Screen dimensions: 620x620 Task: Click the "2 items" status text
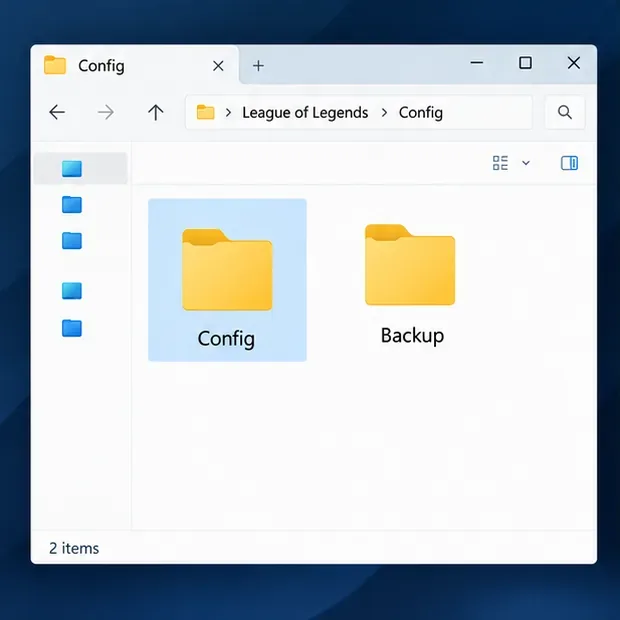coord(74,548)
